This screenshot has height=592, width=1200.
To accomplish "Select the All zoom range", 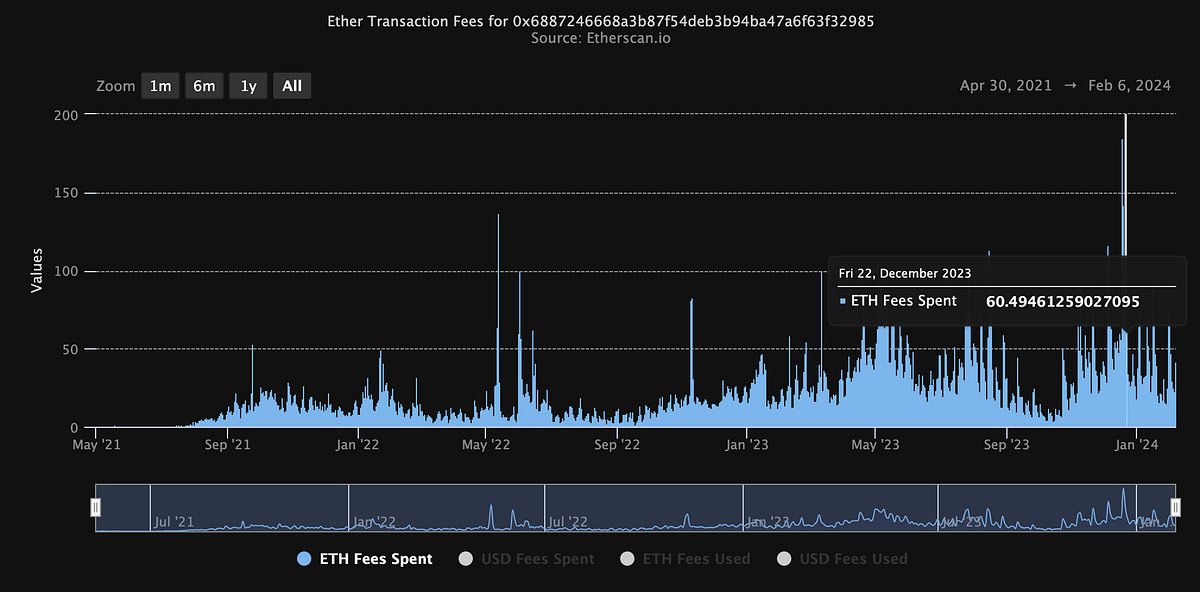I will tap(292, 86).
